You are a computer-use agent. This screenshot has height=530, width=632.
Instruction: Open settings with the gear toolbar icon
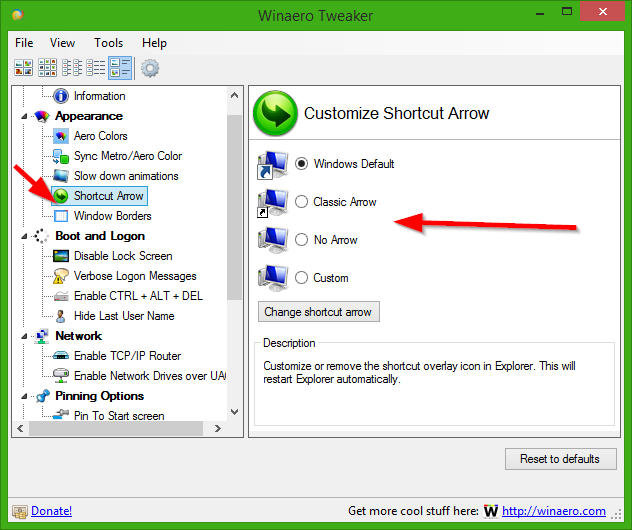pos(150,68)
